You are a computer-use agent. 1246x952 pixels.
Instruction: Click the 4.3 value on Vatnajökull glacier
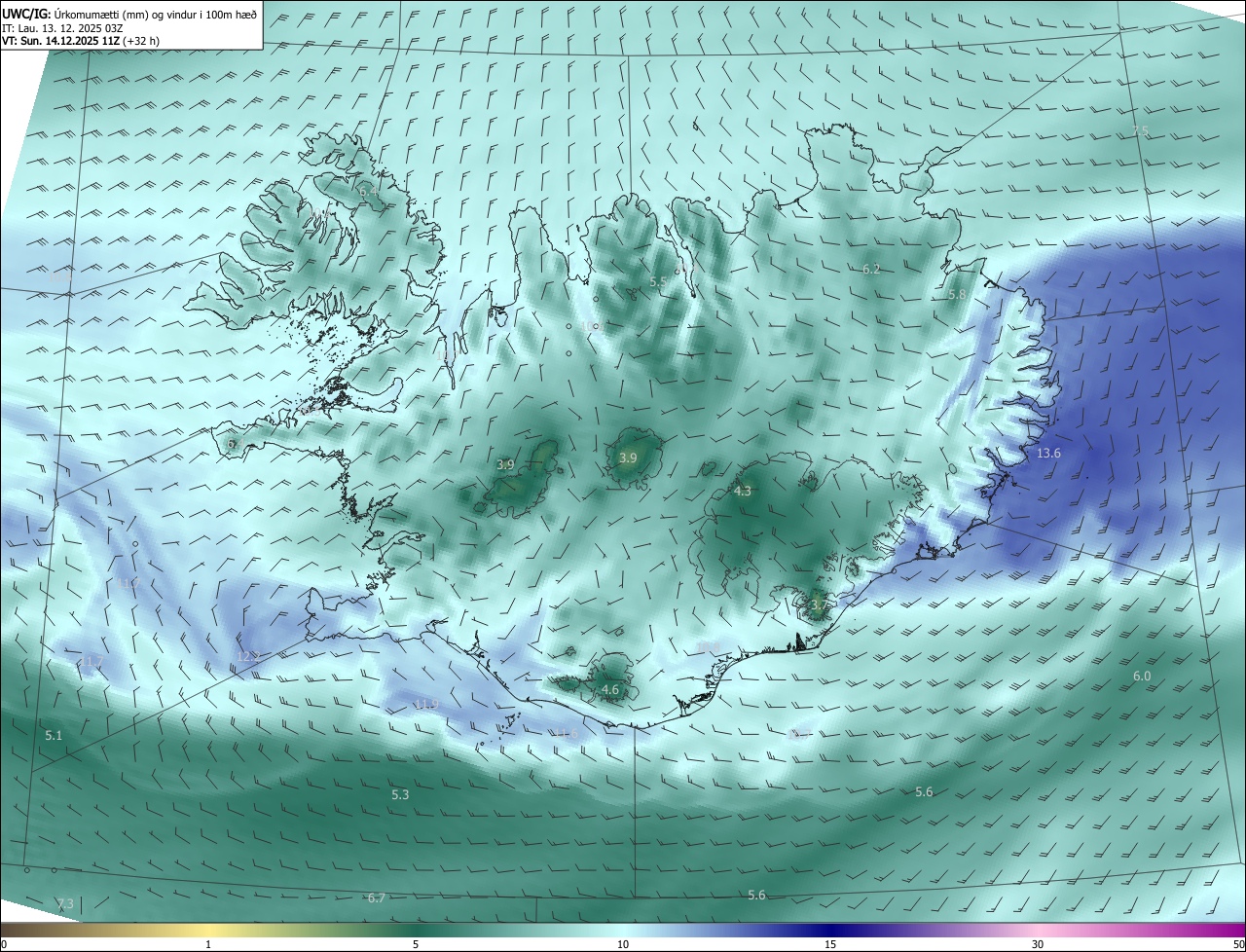(x=743, y=492)
